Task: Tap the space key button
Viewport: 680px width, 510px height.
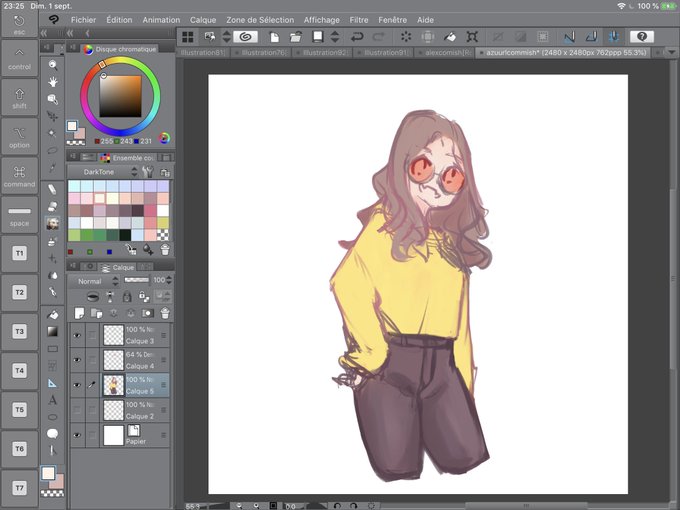Action: 19,215
